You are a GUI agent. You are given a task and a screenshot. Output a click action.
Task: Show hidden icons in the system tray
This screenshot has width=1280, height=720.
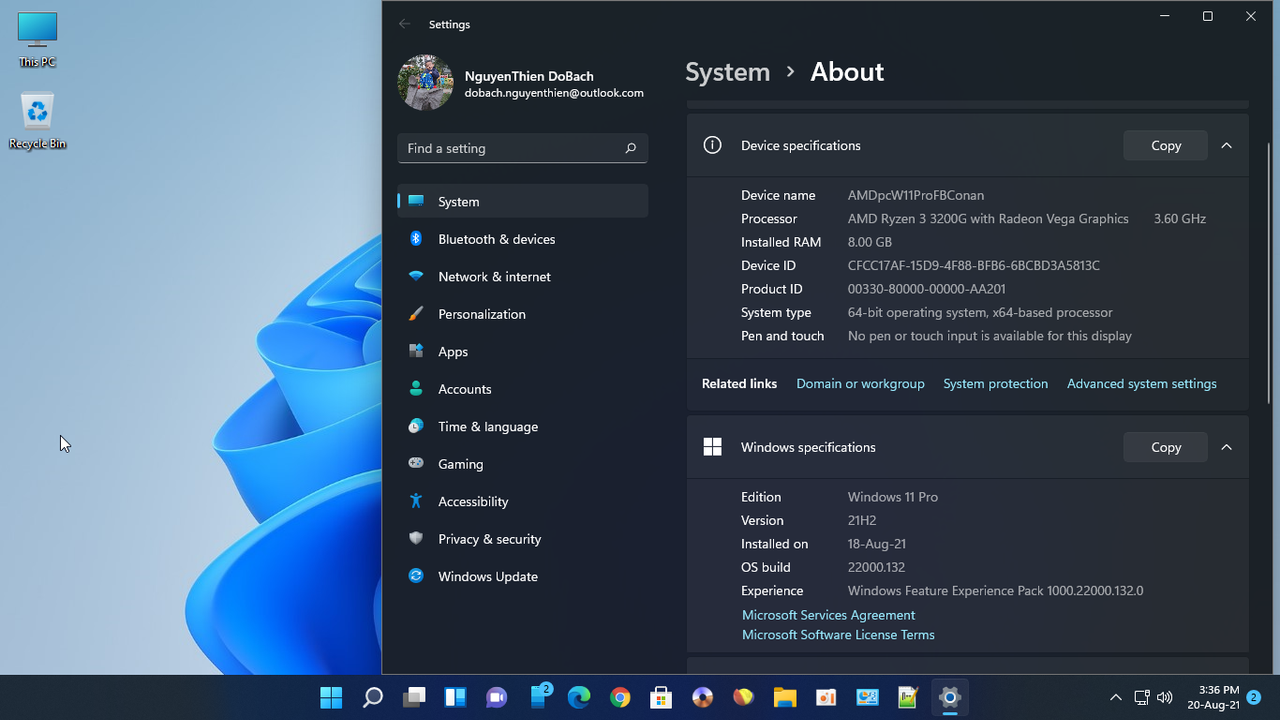(1115, 697)
